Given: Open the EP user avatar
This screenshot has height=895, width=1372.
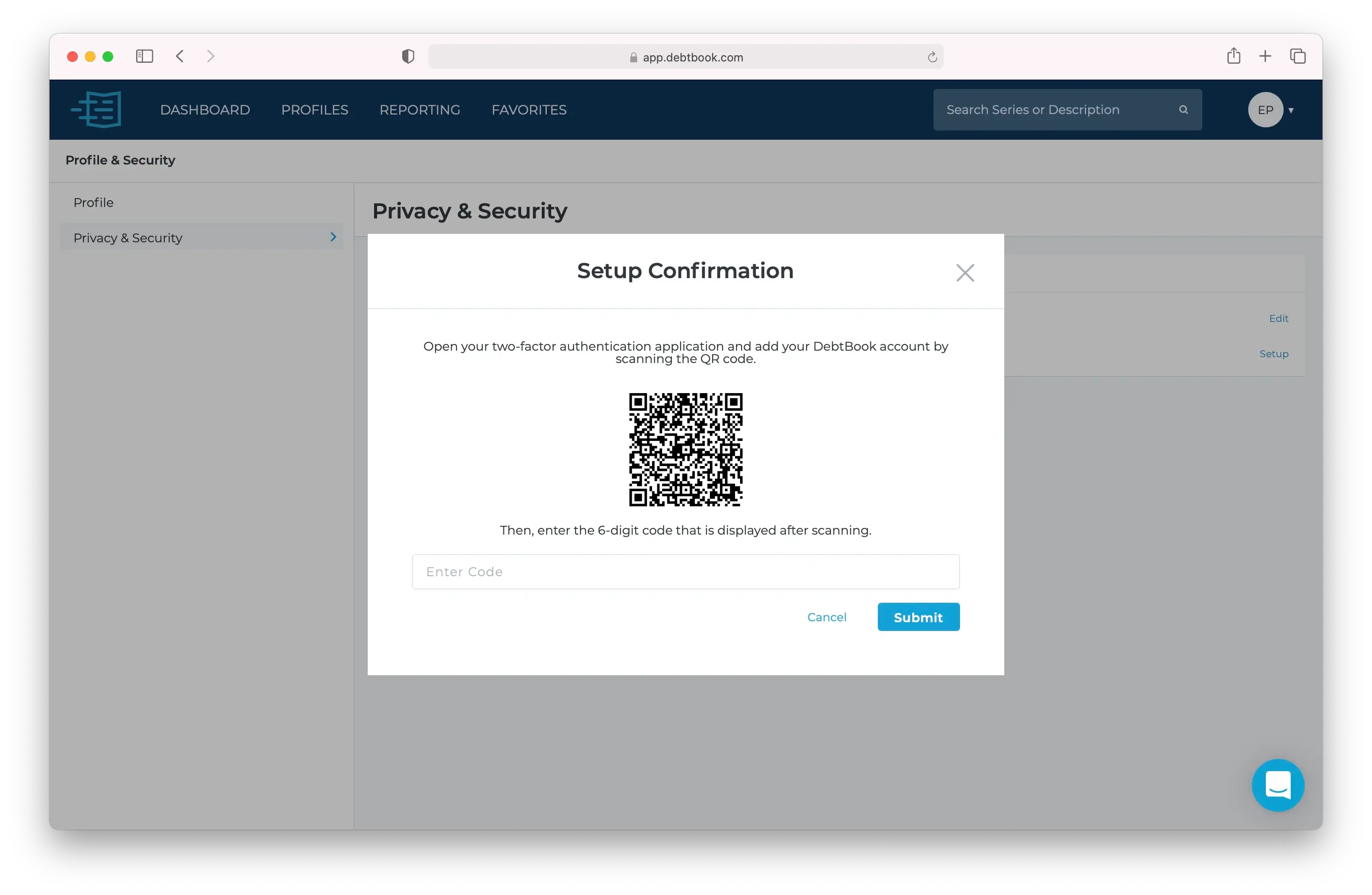Looking at the screenshot, I should (1265, 110).
